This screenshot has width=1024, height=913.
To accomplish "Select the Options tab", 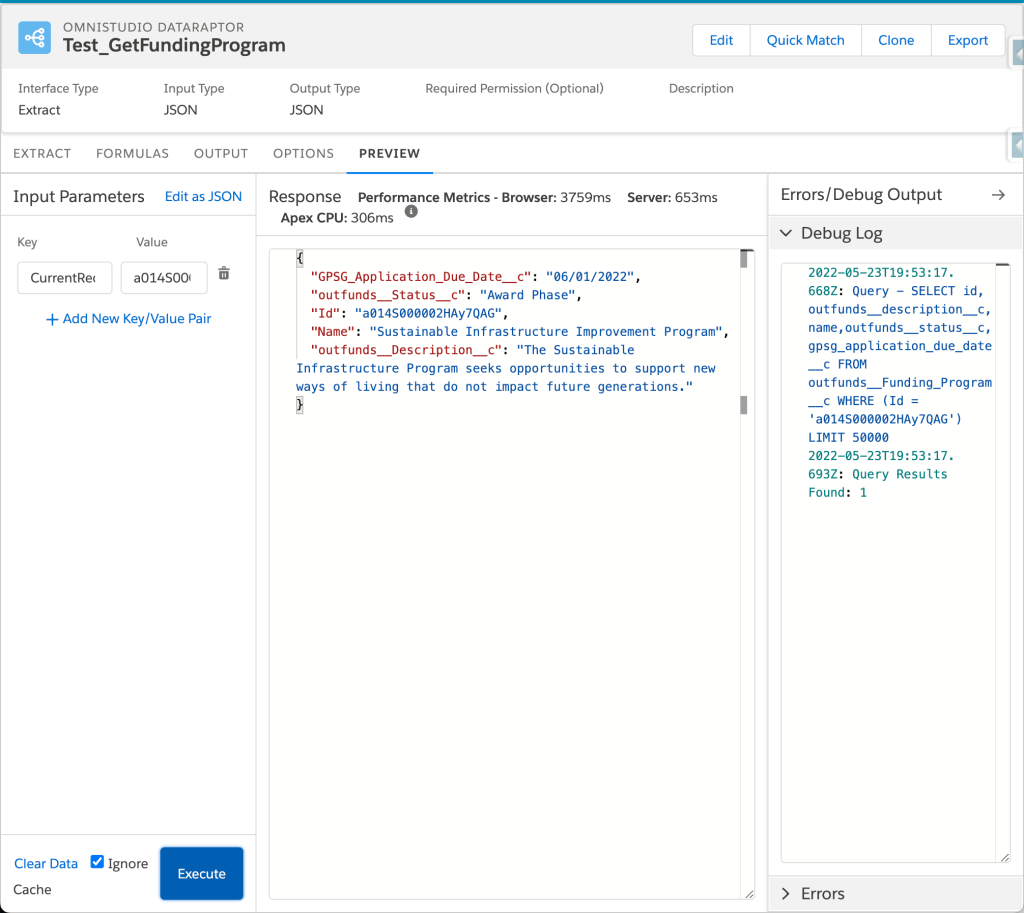I will (x=303, y=153).
